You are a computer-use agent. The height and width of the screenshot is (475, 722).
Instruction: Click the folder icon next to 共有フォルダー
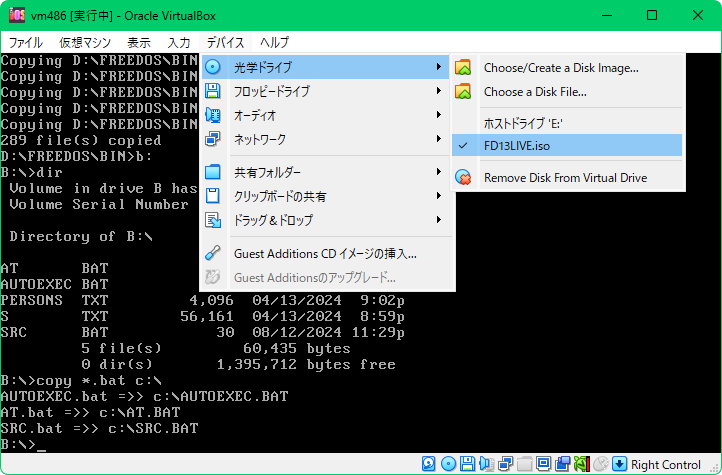(x=213, y=172)
